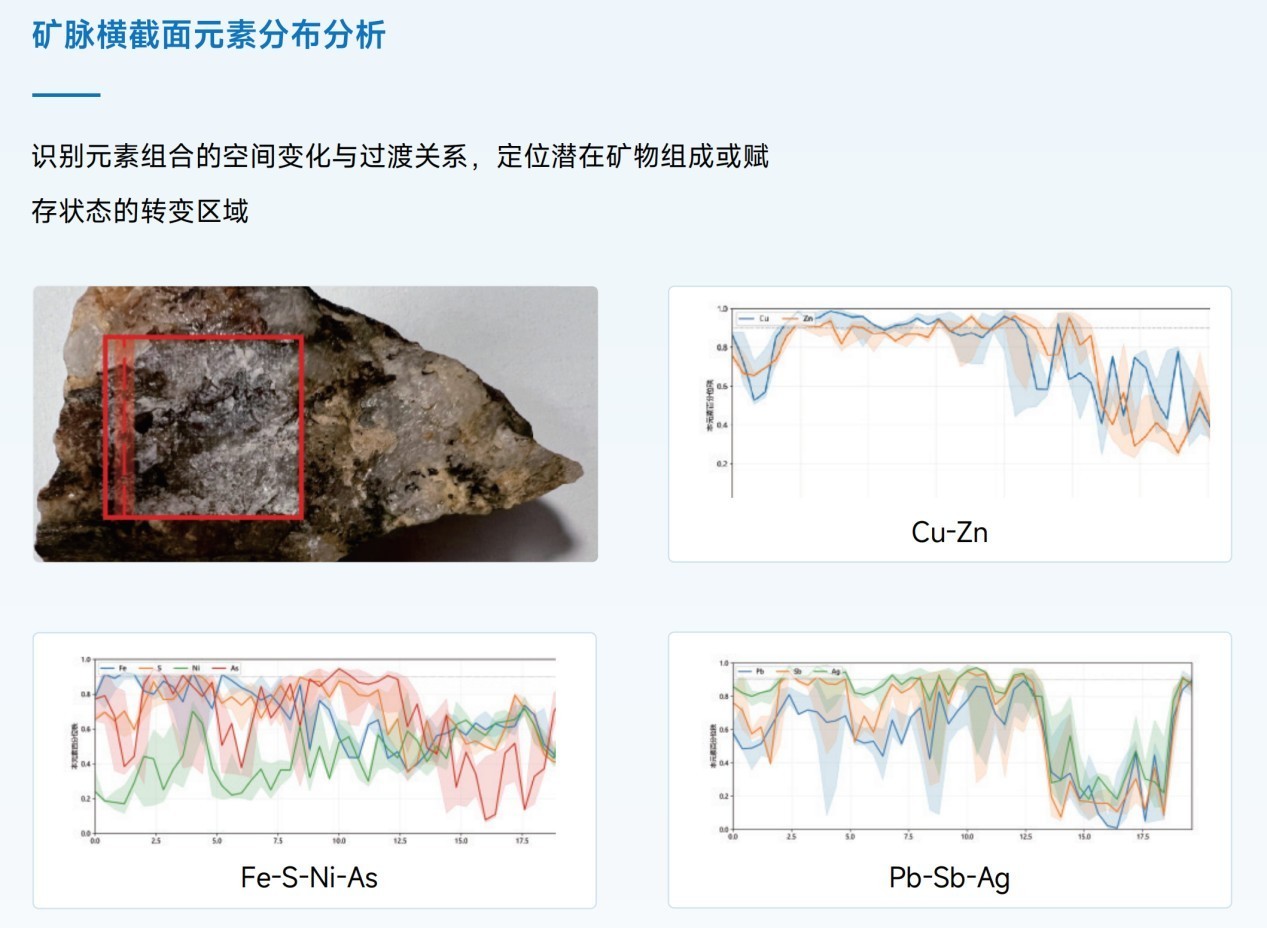Click the Pb legend entry in the chart
1267x928 pixels.
753,671
